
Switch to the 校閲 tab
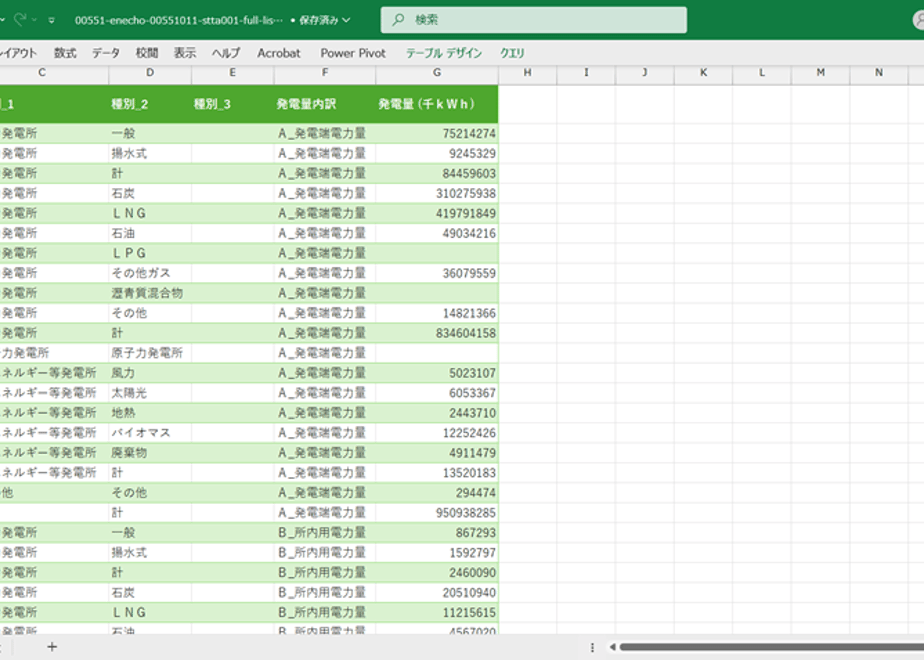point(147,53)
